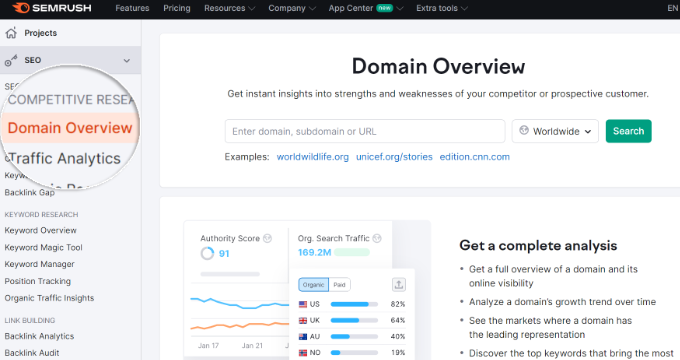Click the SEO key icon
Image resolution: width=680 pixels, height=360 pixels.
(11, 60)
